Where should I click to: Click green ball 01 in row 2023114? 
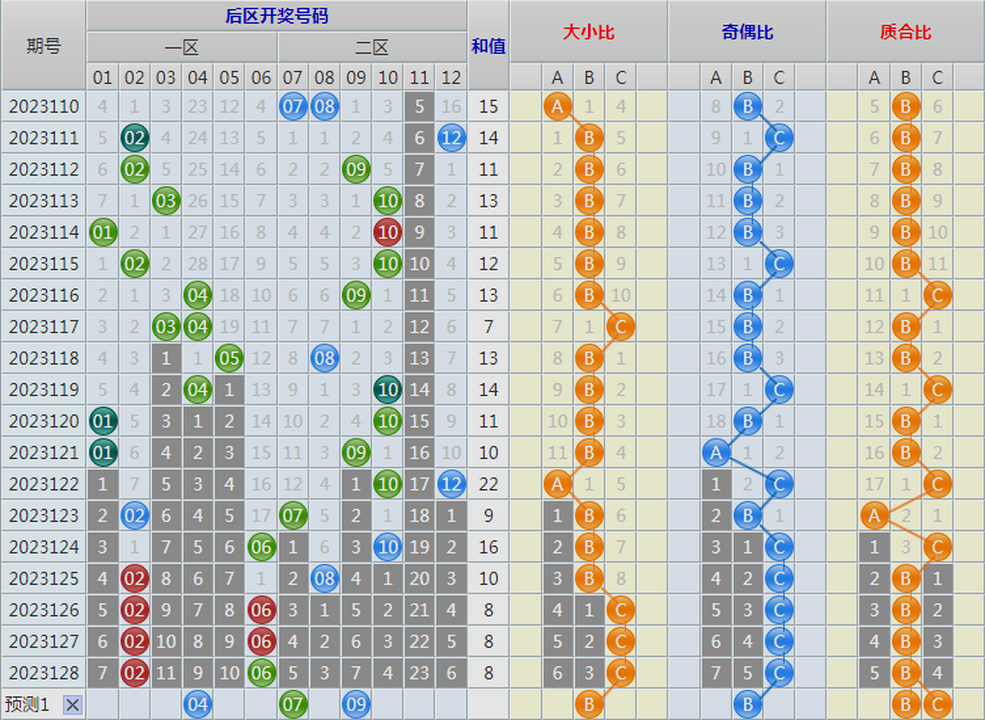102,232
